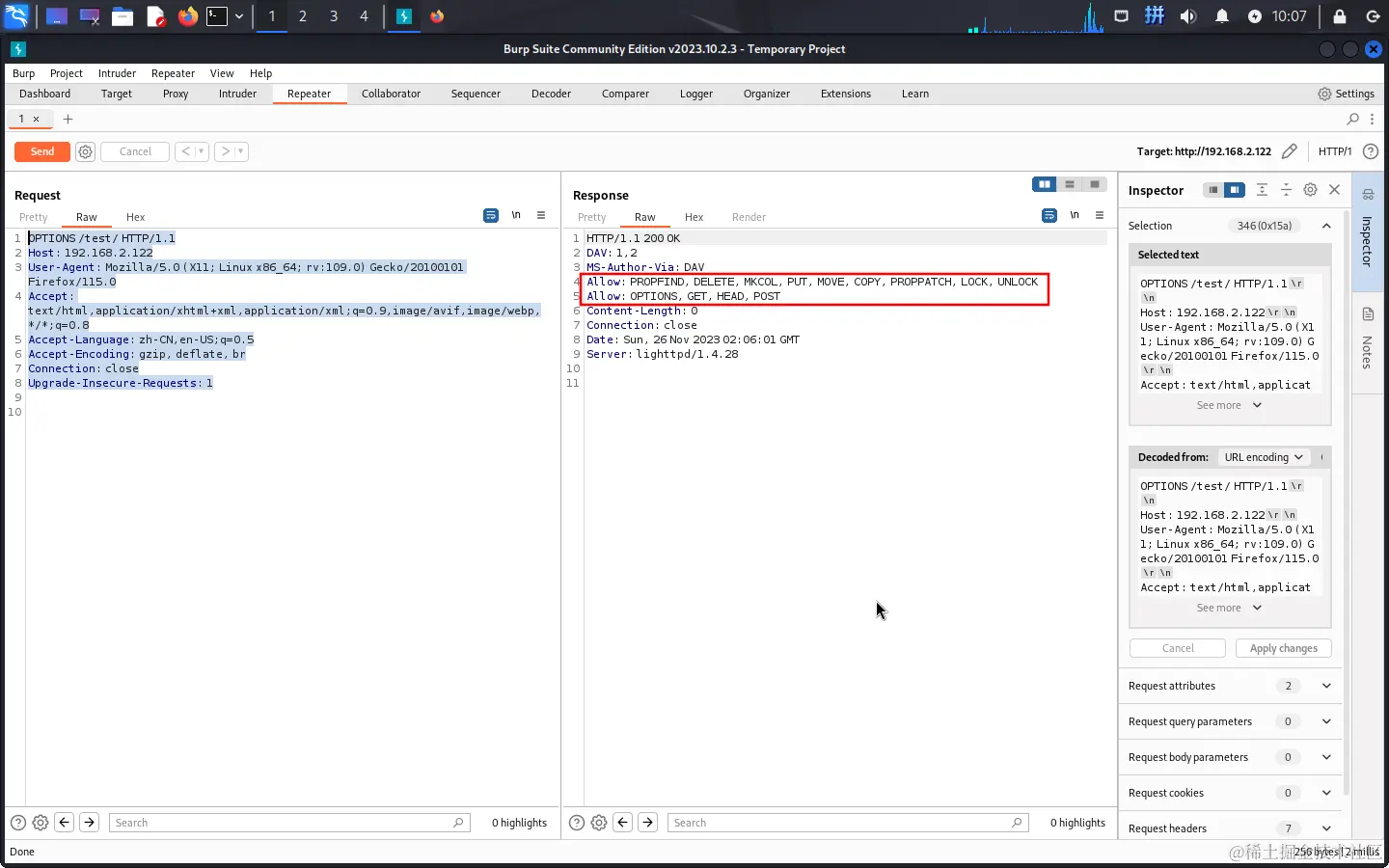Image resolution: width=1389 pixels, height=868 pixels.
Task: Collapse the Selection section chevron
Action: pos(1326,226)
